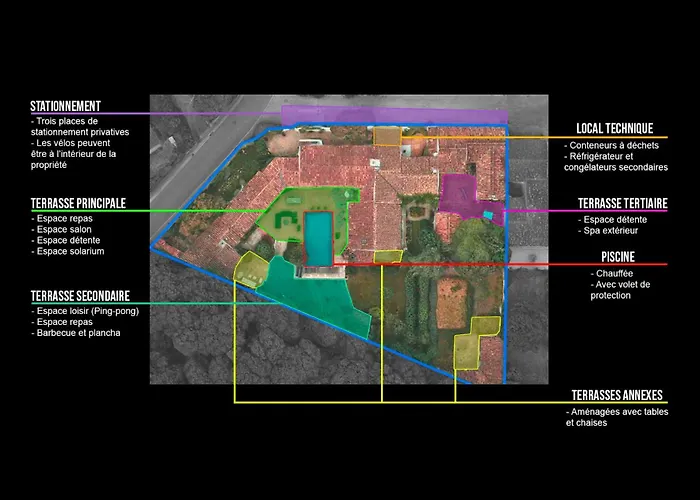Click the STATIONNEMENT heading
Screen dimensions: 700x500
click(x=65, y=106)
